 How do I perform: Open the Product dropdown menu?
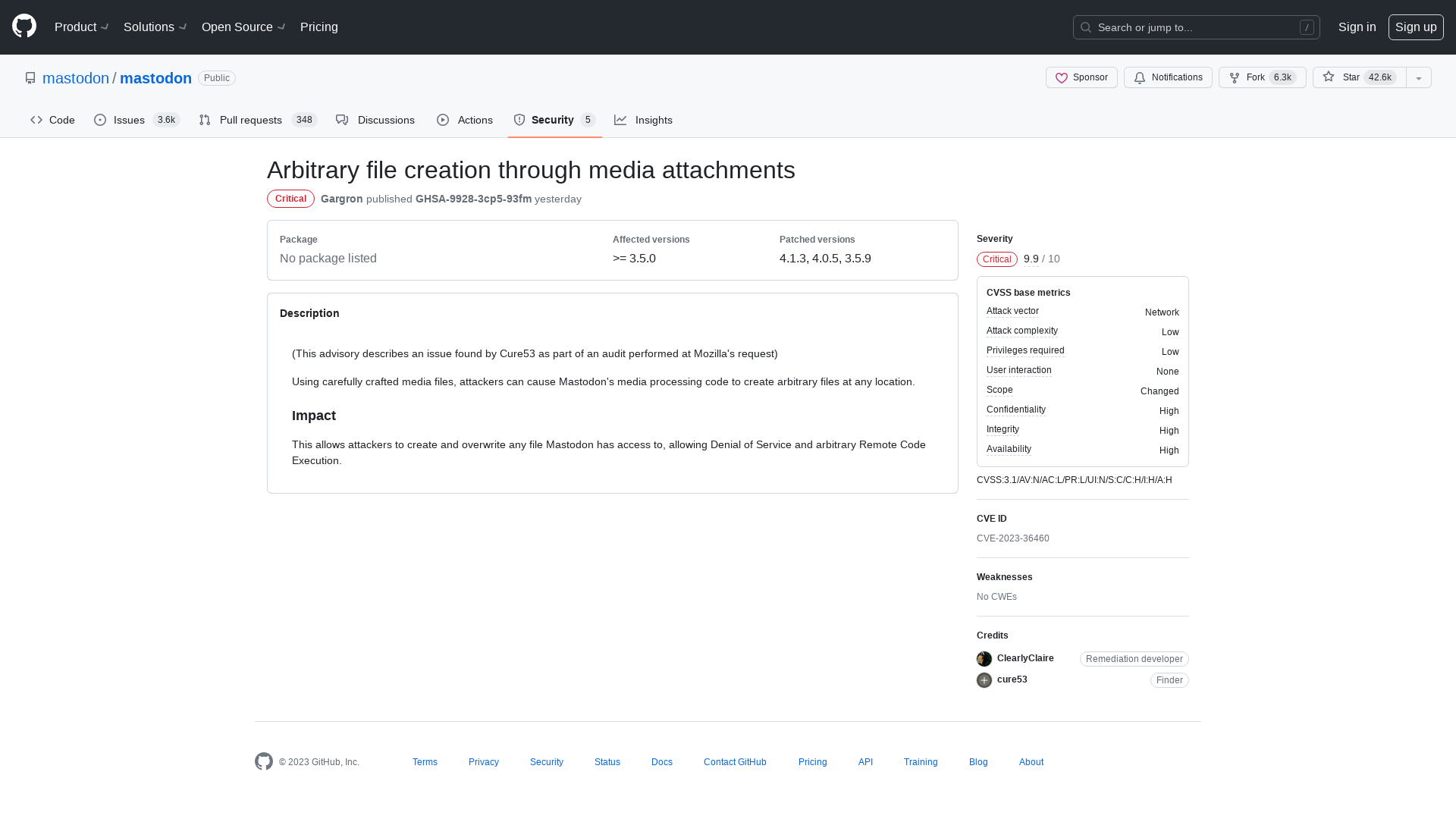tap(82, 27)
